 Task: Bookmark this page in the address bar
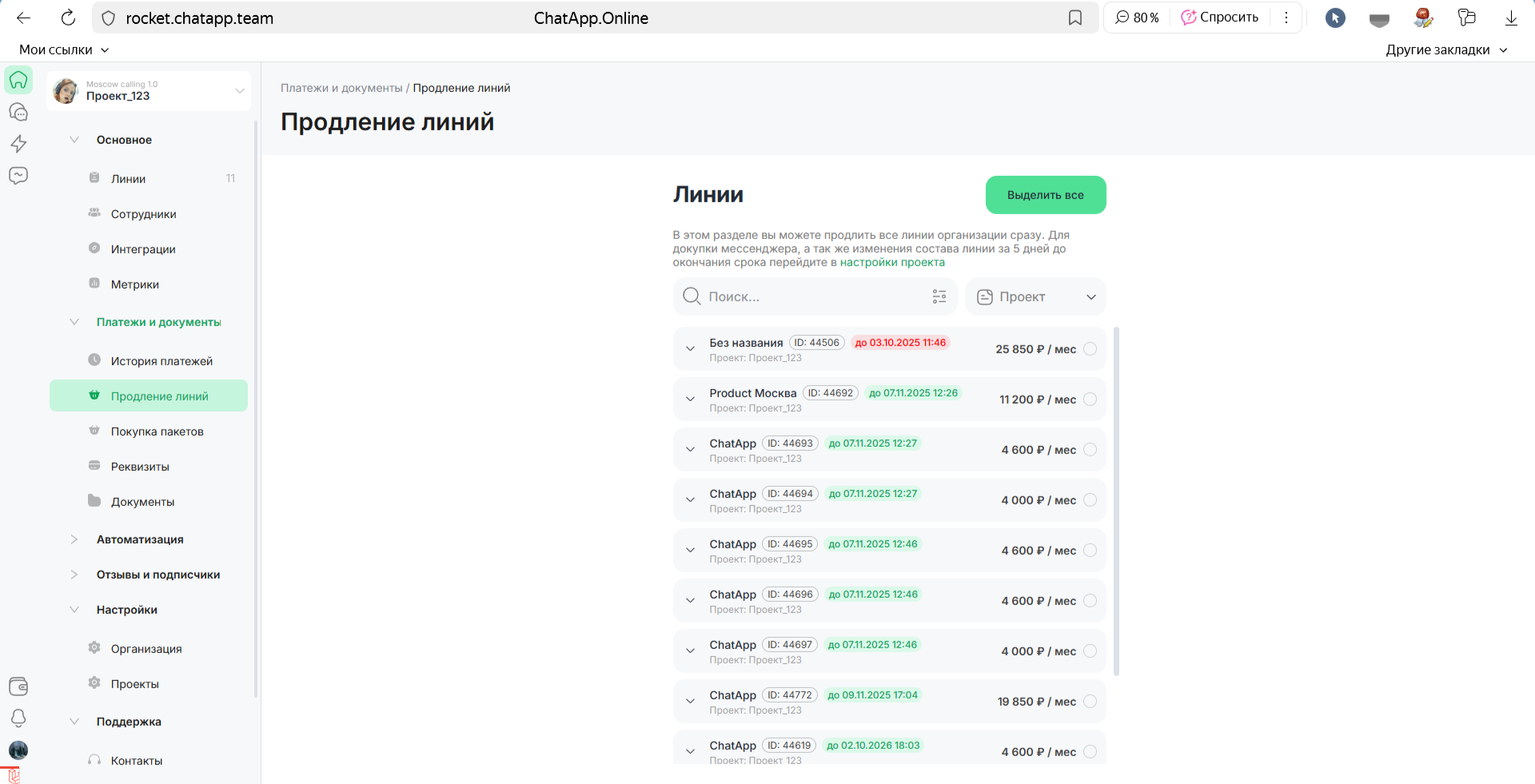(x=1075, y=18)
